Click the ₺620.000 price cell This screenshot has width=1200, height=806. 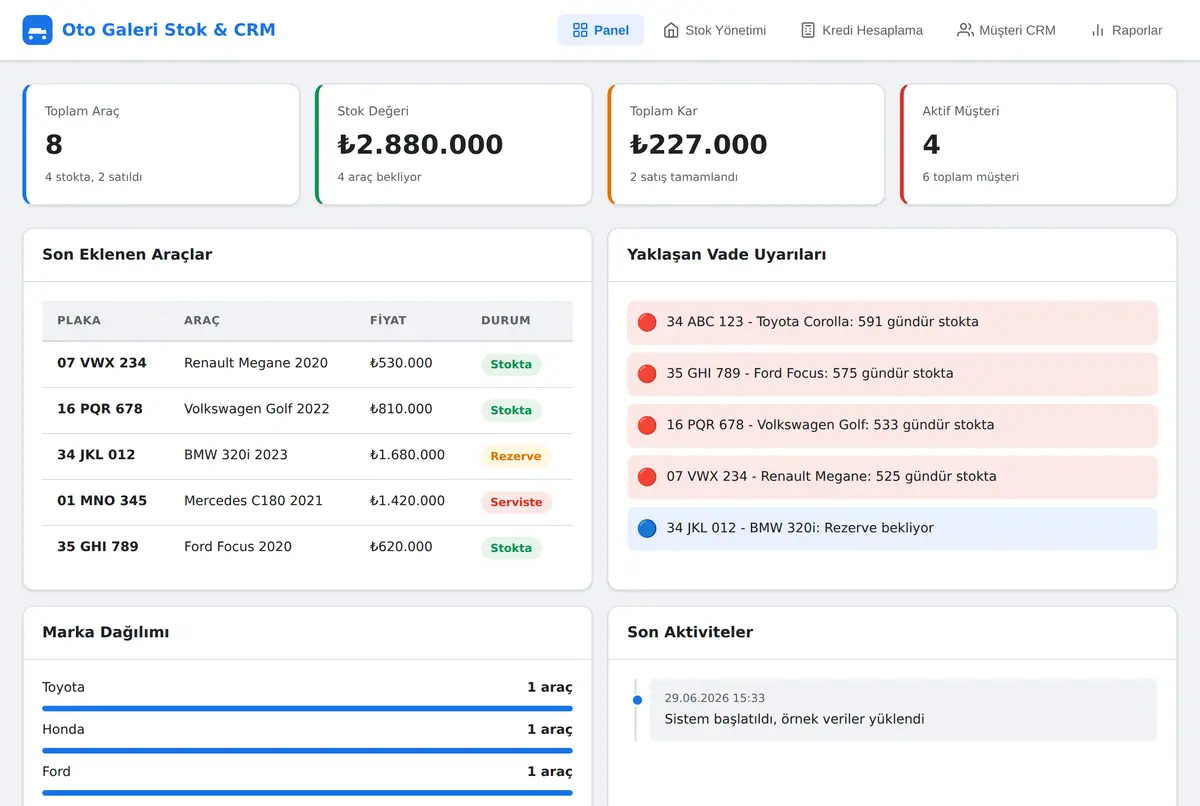point(401,547)
